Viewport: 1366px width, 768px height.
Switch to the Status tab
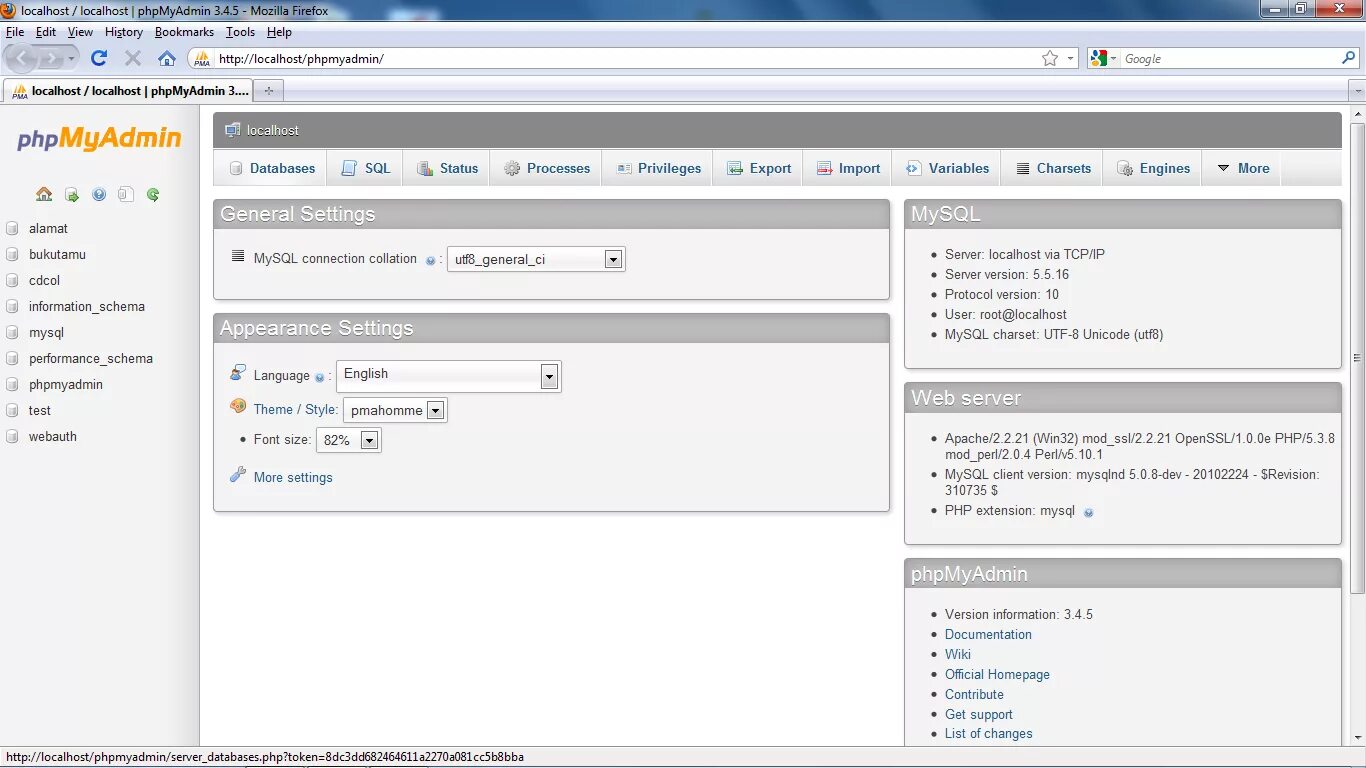pos(447,168)
